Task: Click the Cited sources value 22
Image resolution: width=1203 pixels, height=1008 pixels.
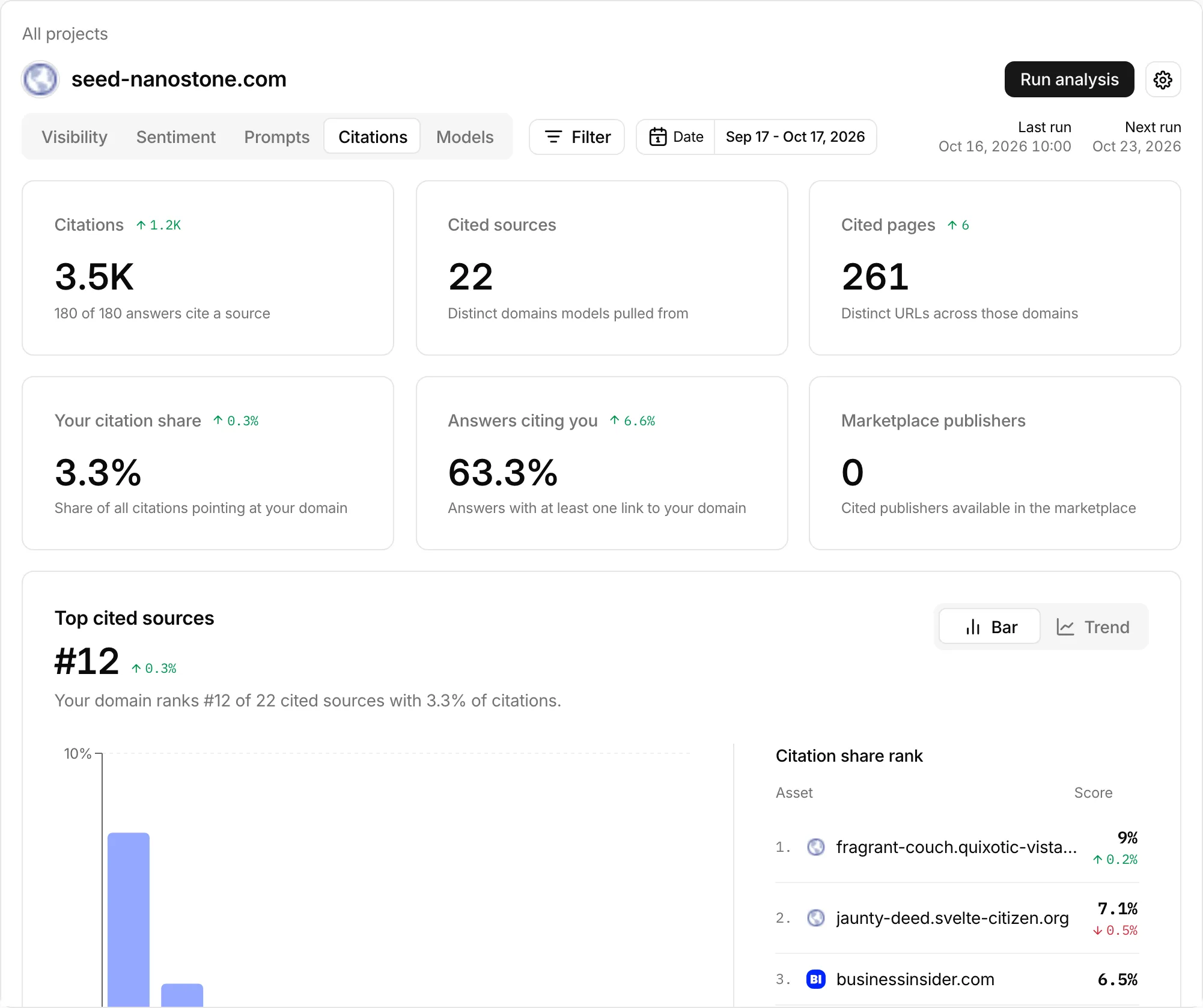Action: tap(471, 277)
